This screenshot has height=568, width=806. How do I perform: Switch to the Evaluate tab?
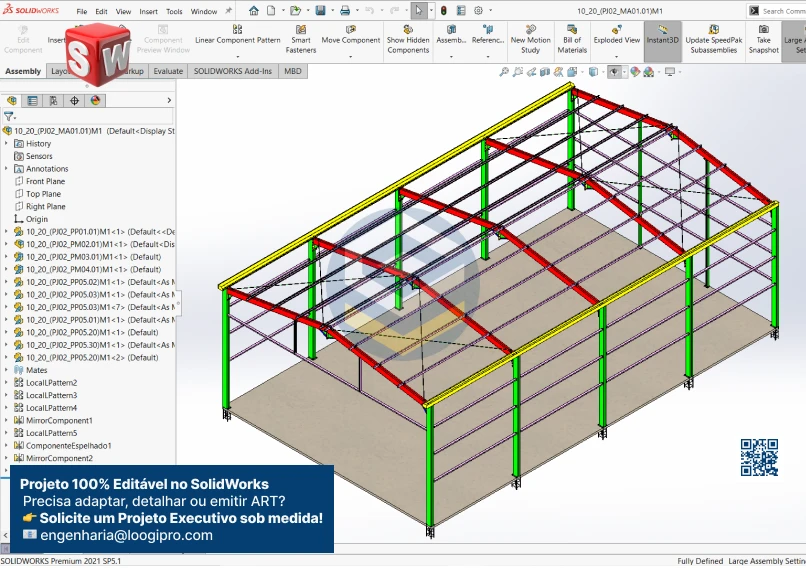[168, 72]
